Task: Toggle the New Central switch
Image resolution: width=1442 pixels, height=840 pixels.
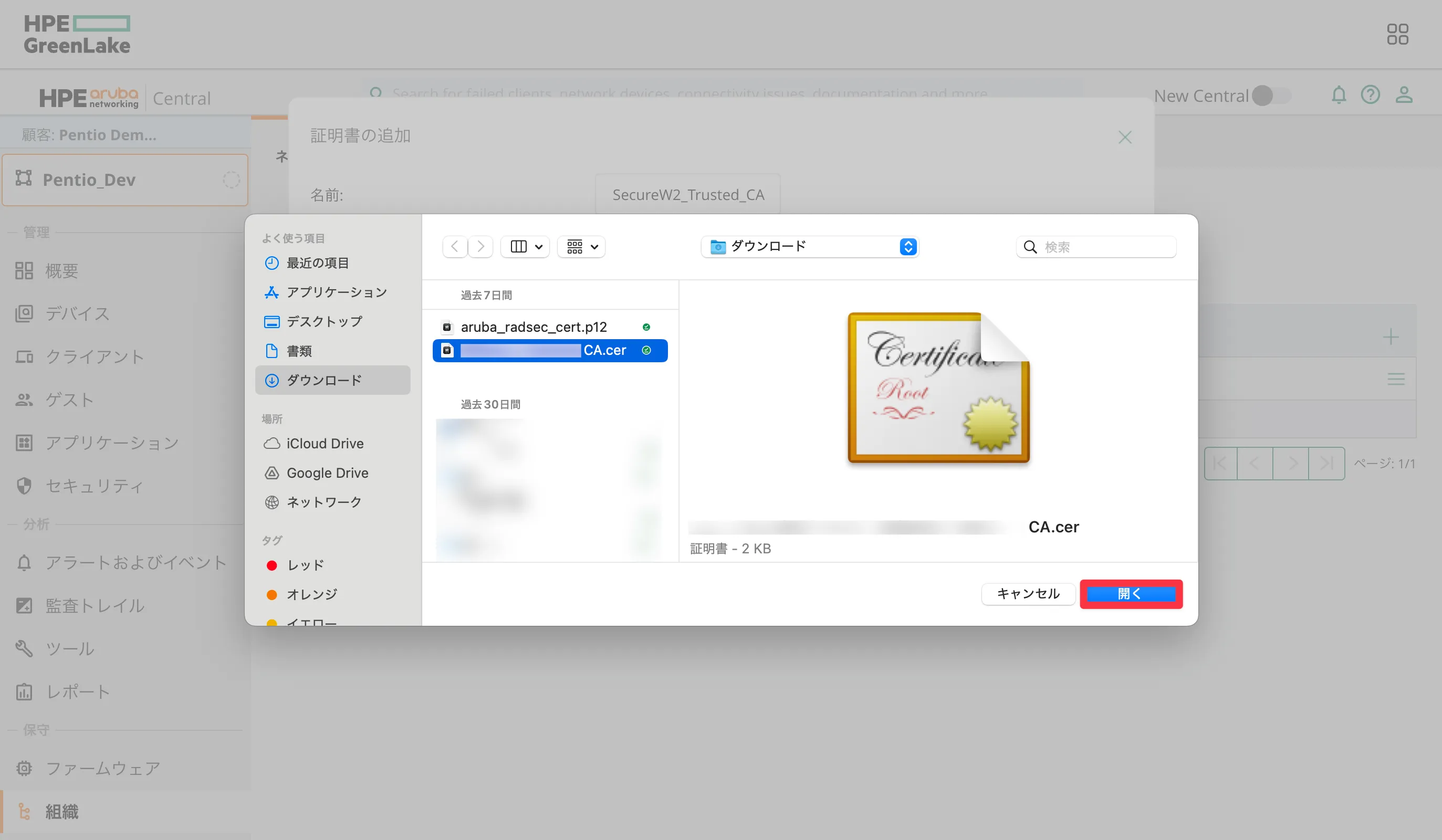Action: click(1266, 96)
